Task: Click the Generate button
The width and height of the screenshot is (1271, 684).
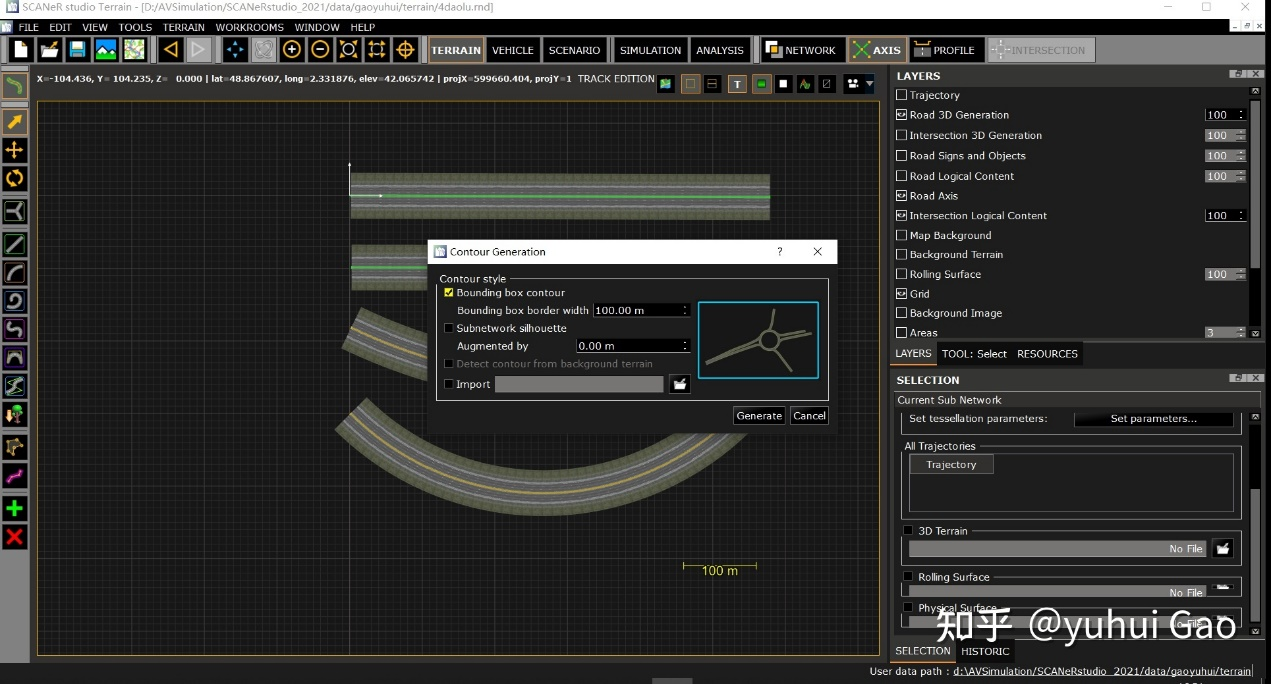Action: [x=759, y=416]
